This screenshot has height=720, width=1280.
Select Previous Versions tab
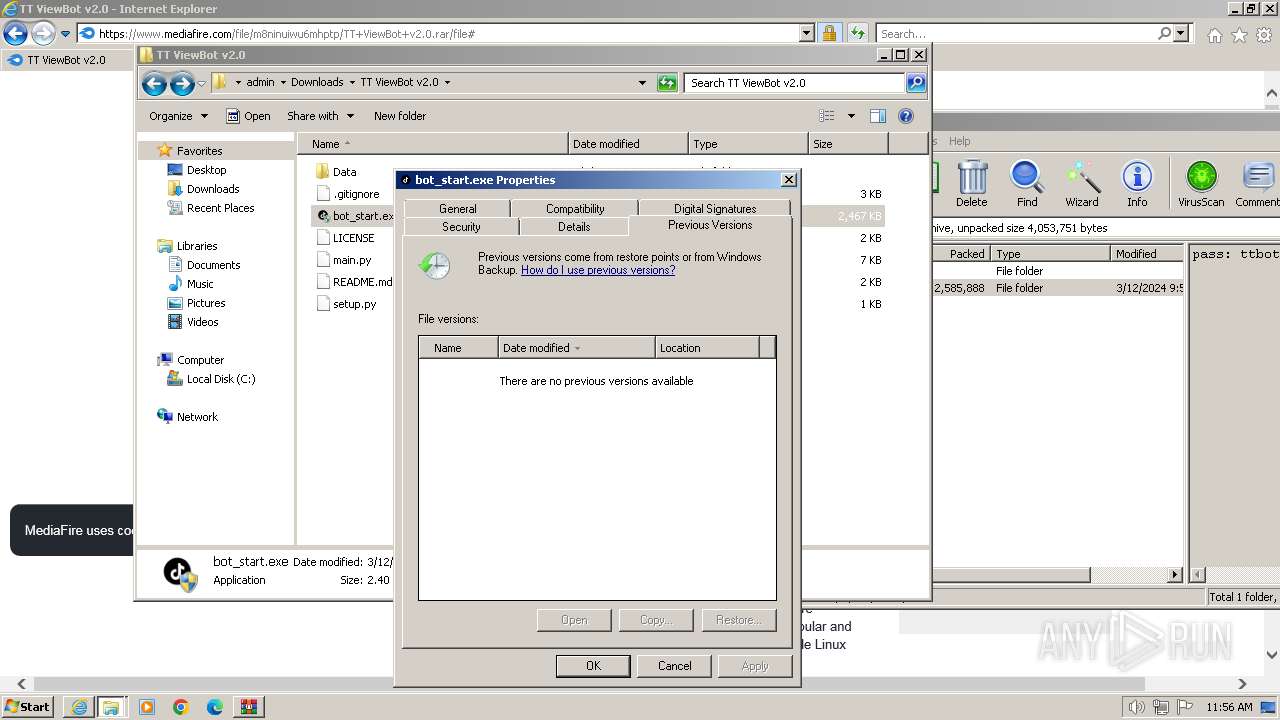(710, 225)
